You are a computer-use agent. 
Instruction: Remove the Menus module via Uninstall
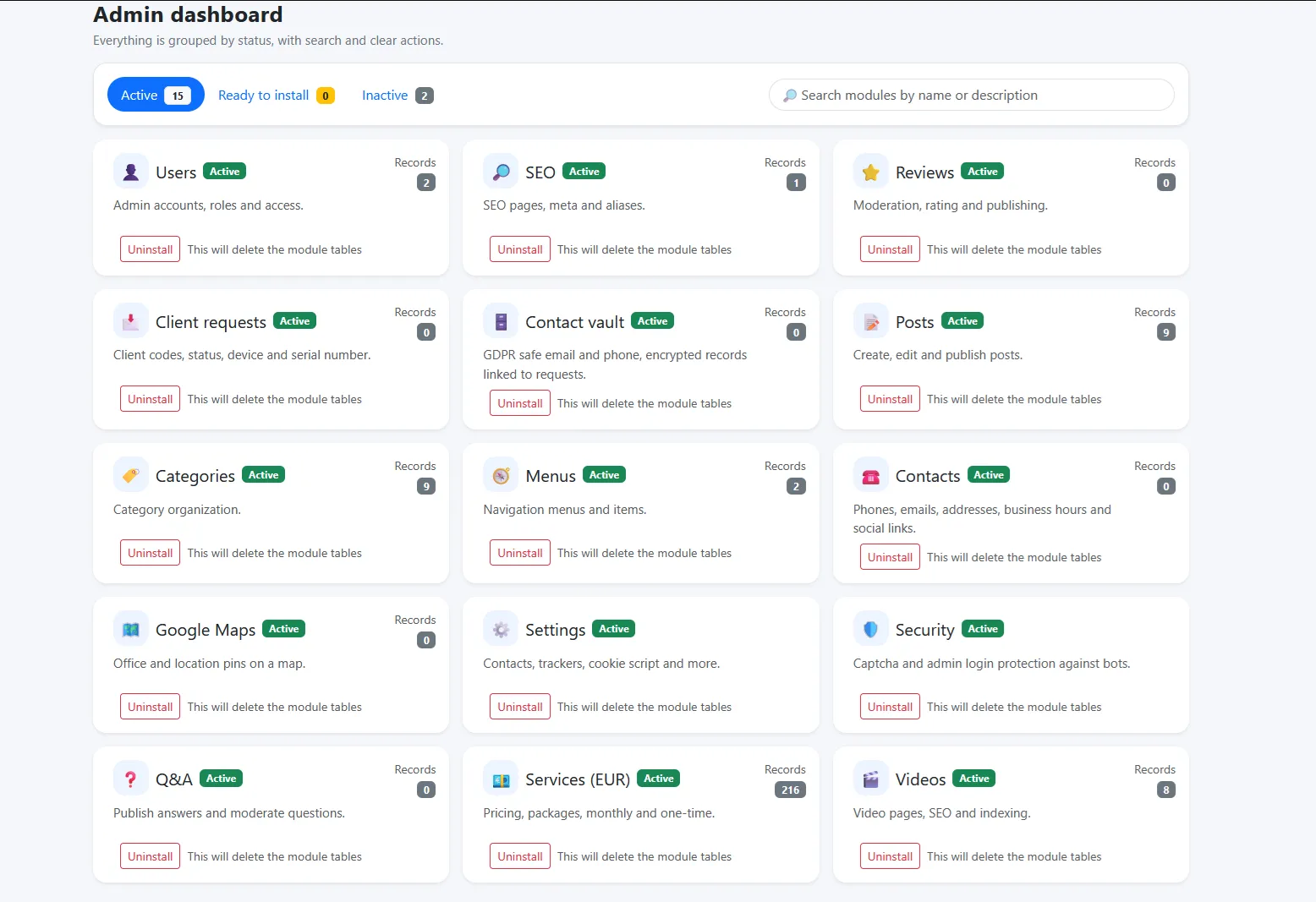tap(520, 553)
